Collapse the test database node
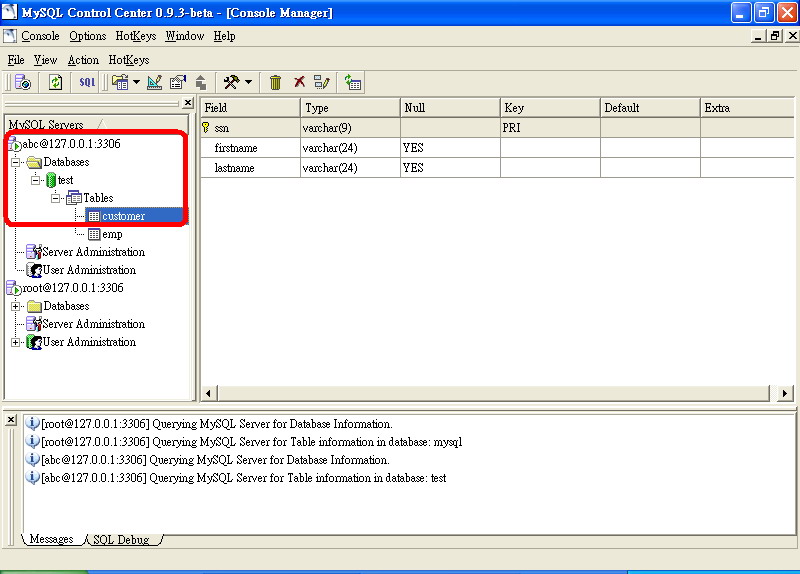 tap(36, 180)
